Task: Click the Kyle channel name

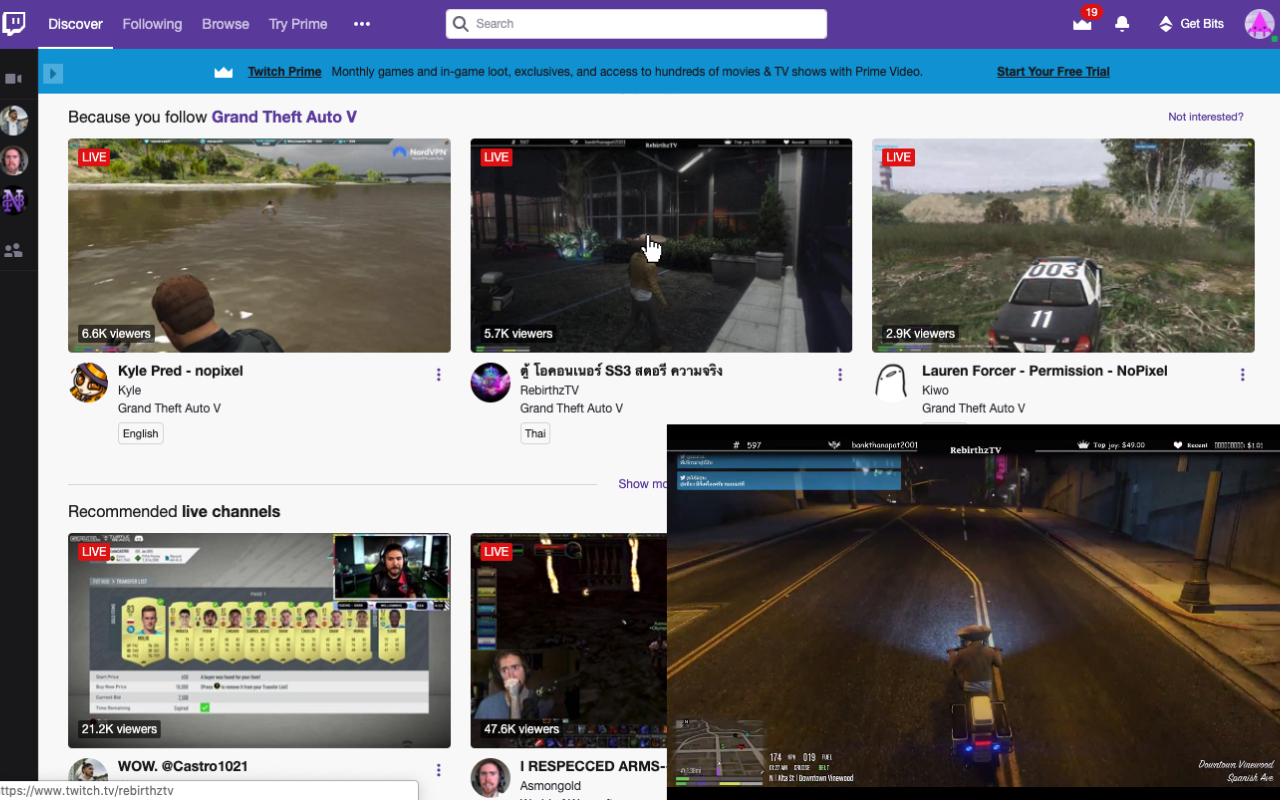Action: coord(129,390)
